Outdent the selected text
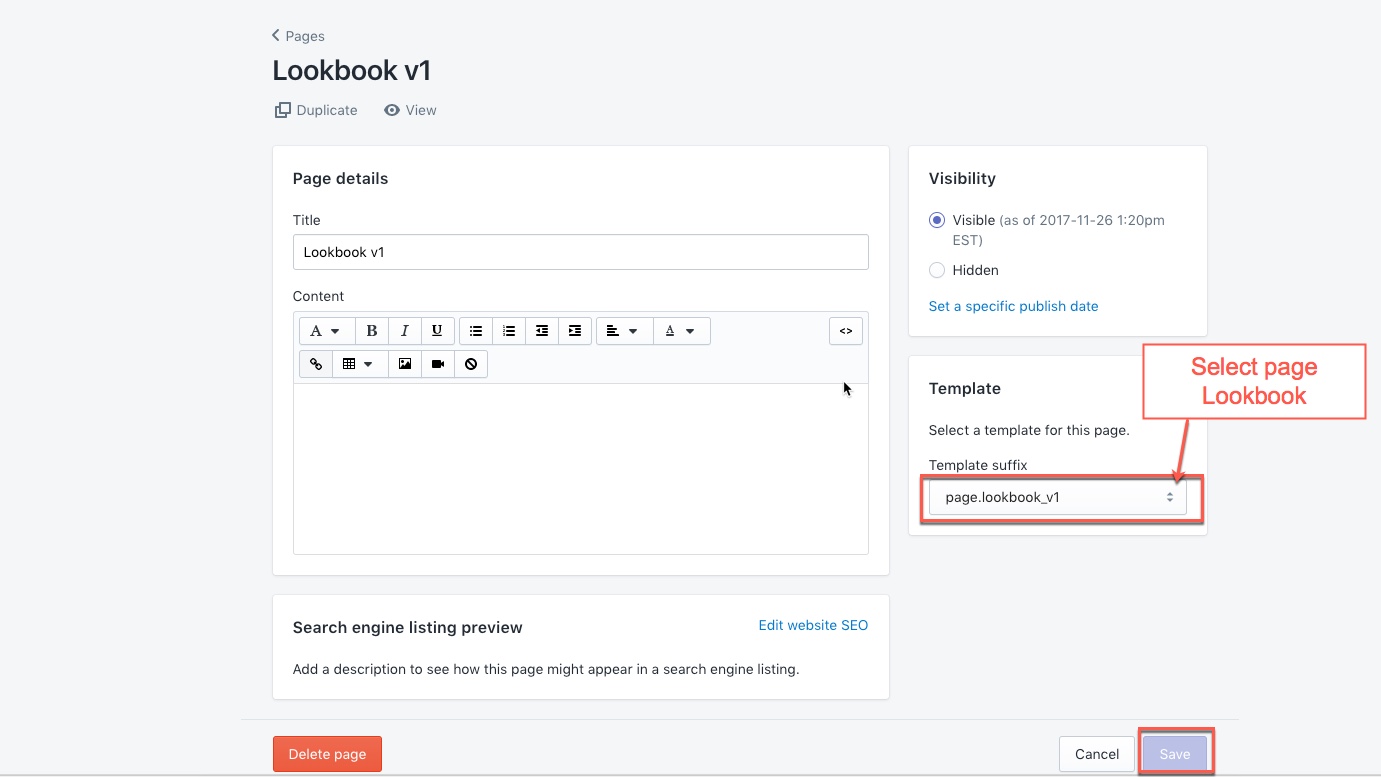The image size is (1381, 777). click(542, 331)
